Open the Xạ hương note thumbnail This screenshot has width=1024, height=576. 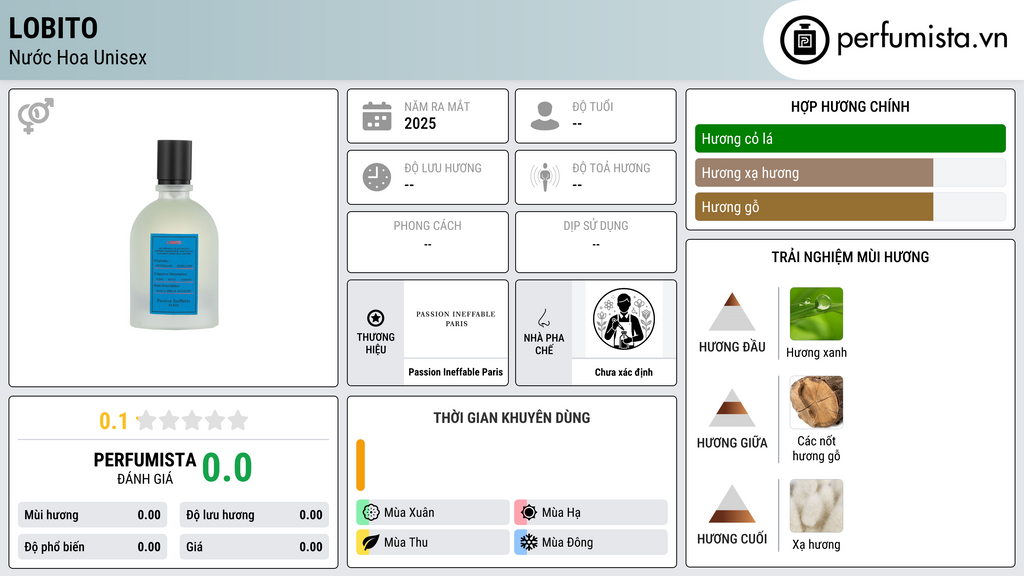point(816,506)
